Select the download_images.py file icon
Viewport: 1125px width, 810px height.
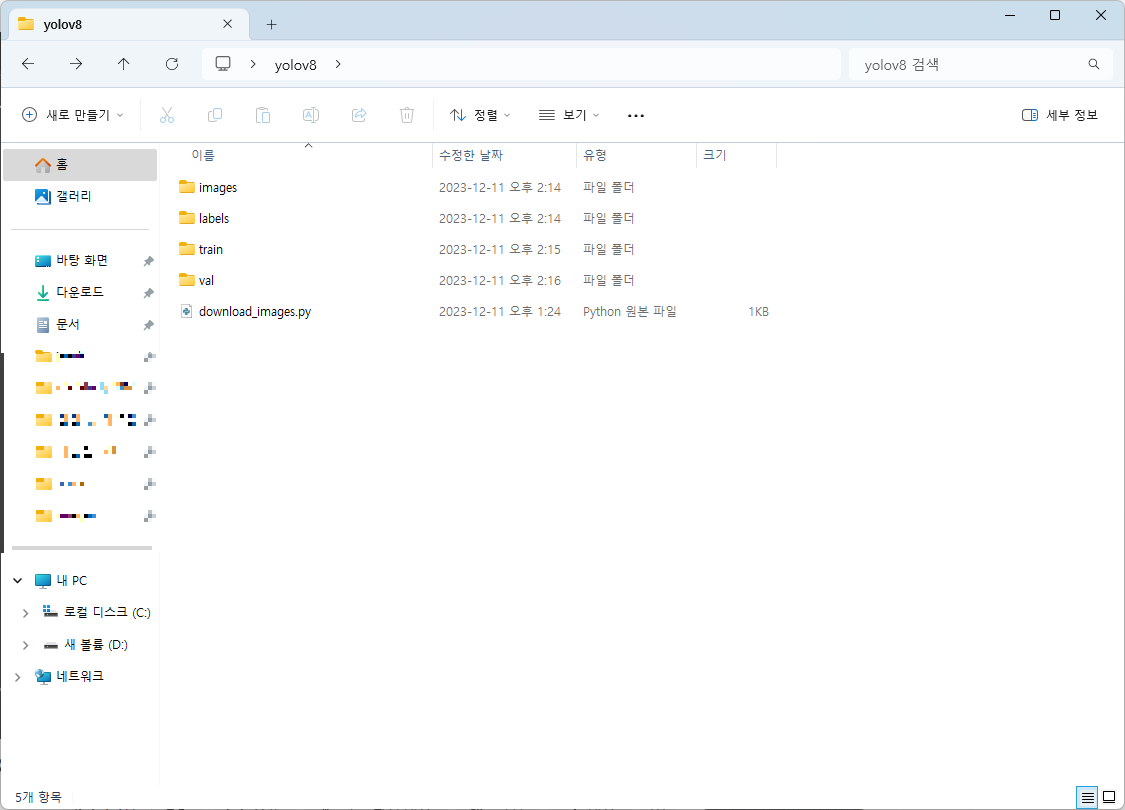pyautogui.click(x=187, y=311)
